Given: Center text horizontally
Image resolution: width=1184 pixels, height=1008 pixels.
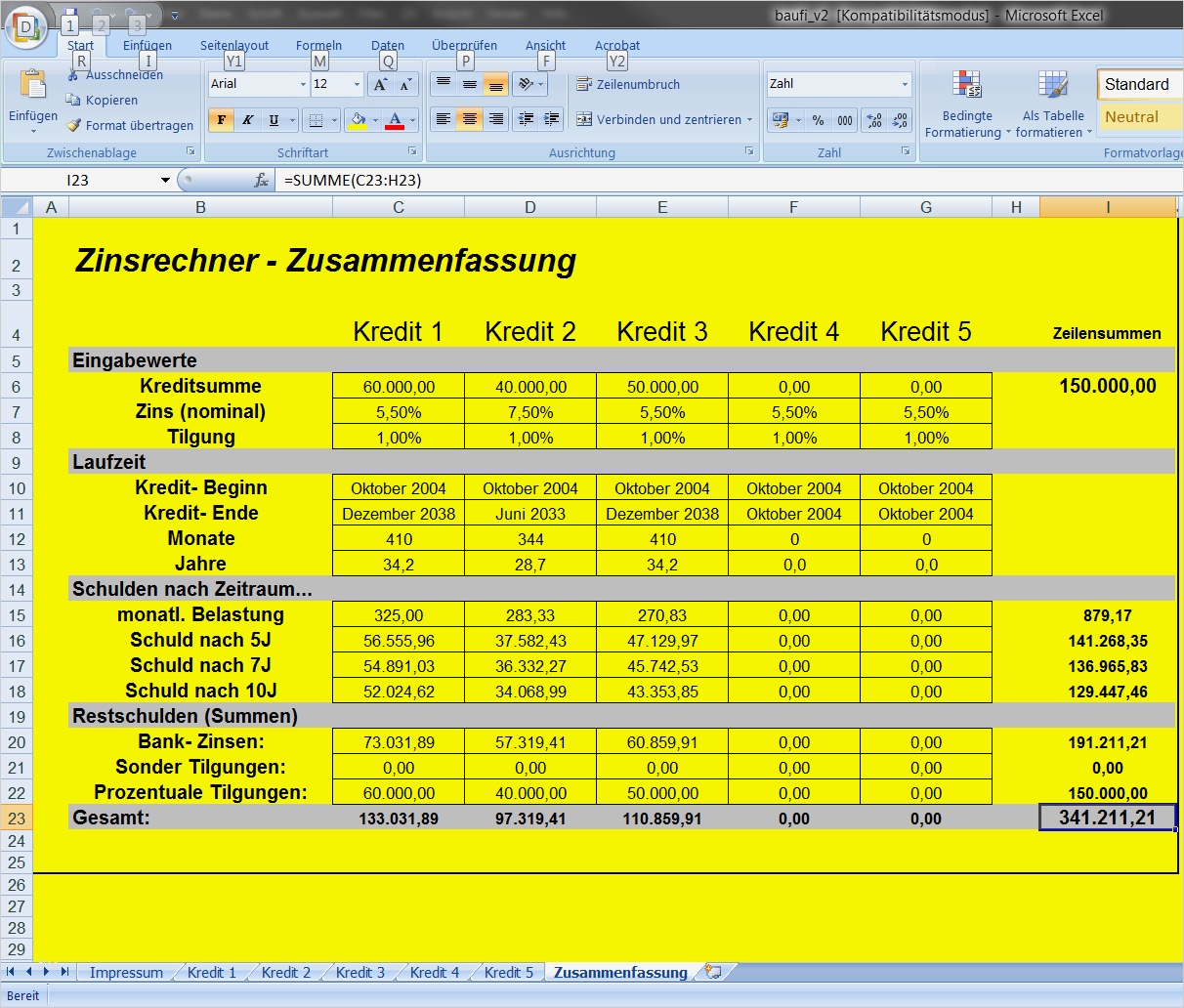Looking at the screenshot, I should (470, 119).
